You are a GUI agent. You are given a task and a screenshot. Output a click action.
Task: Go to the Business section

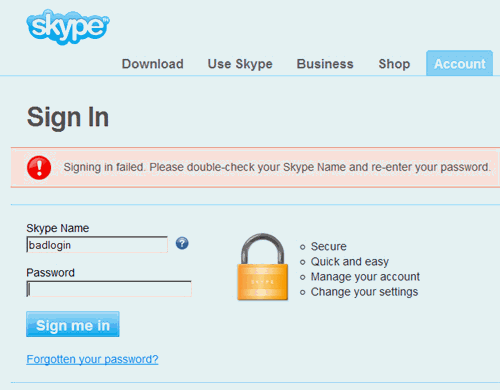(325, 64)
